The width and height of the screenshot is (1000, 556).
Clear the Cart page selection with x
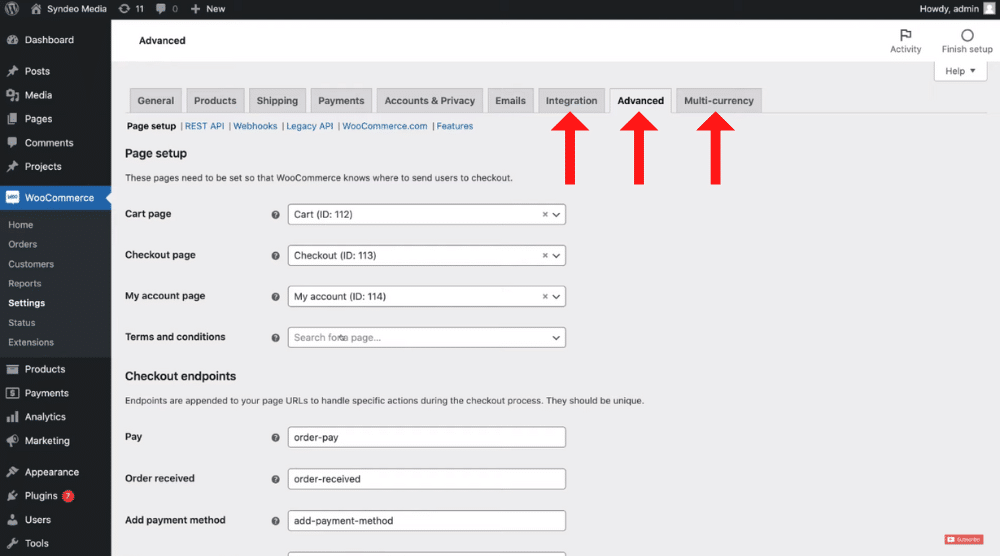(x=545, y=214)
